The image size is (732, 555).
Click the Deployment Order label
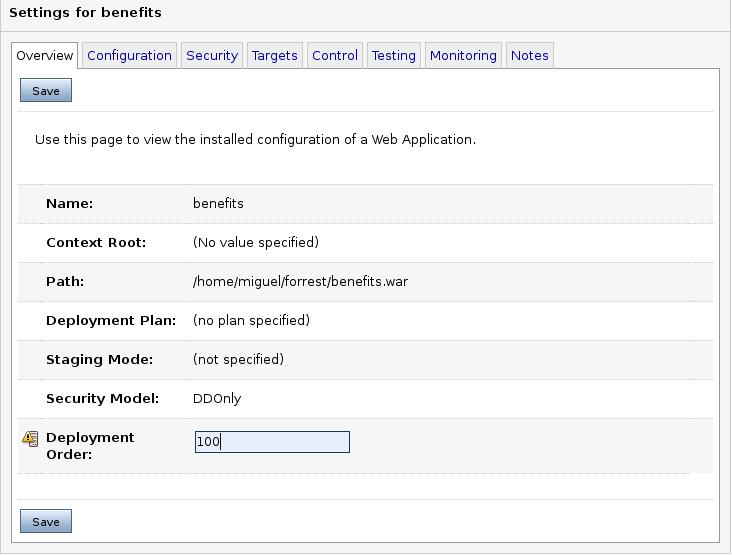90,446
